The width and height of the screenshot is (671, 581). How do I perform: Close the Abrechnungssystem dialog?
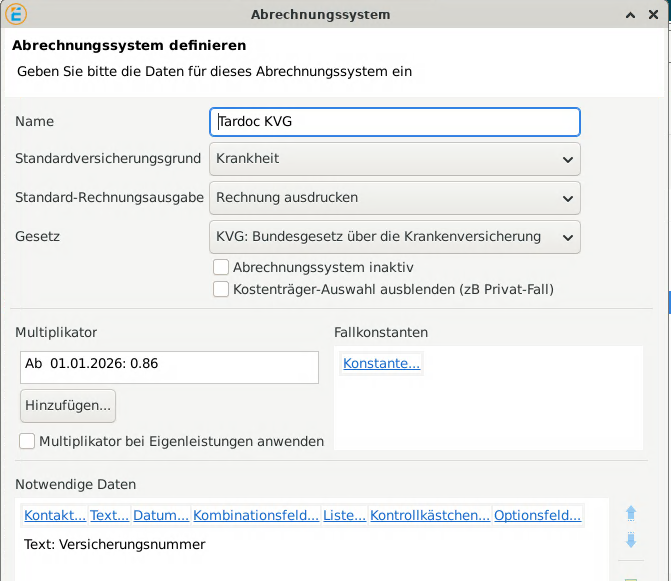654,15
